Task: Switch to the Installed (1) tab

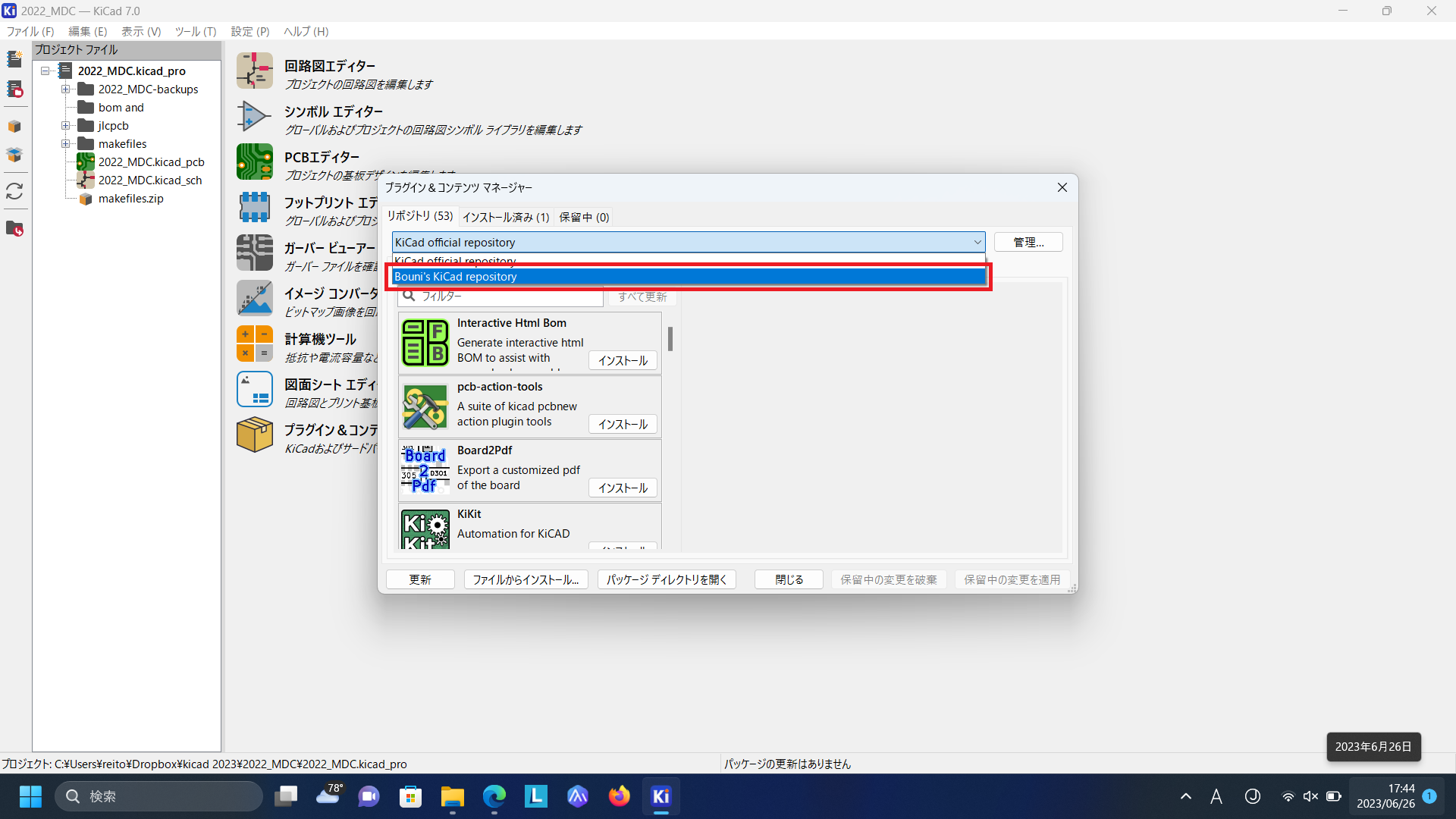Action: 505,218
